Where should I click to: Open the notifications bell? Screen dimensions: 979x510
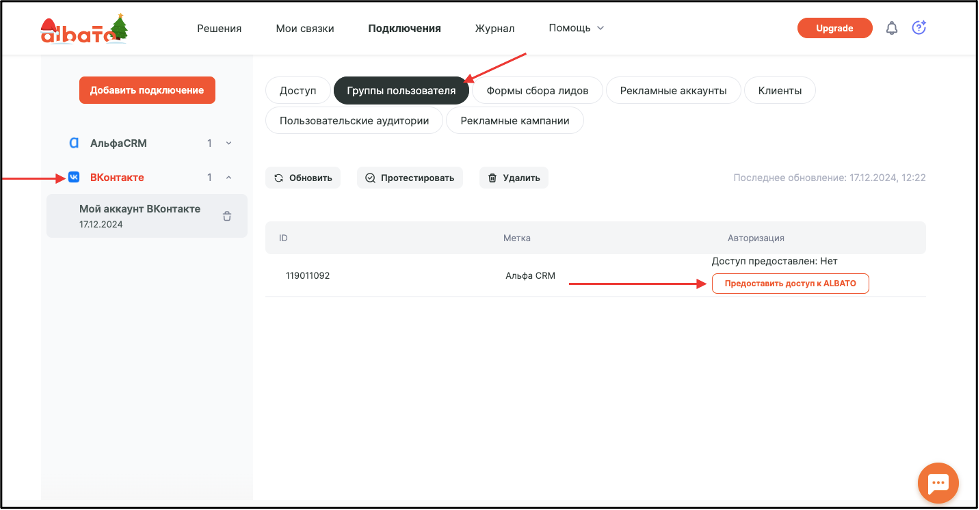[x=892, y=28]
